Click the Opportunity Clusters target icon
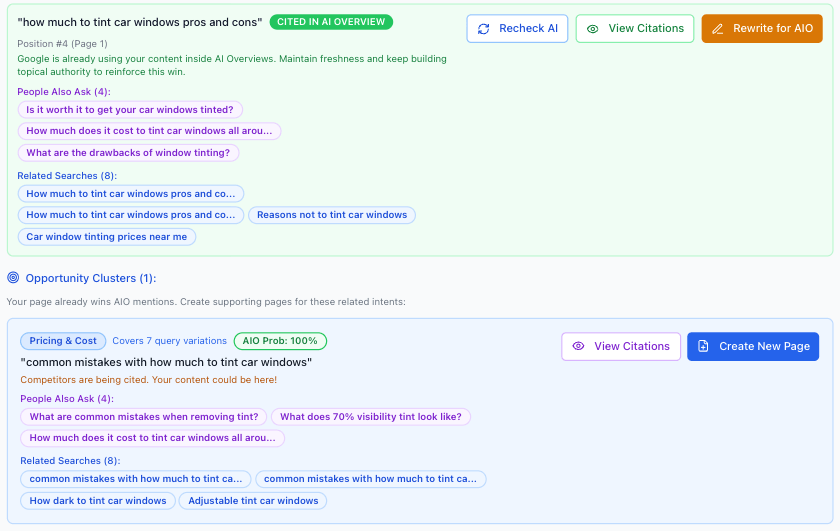The image size is (840, 531). pyautogui.click(x=13, y=278)
